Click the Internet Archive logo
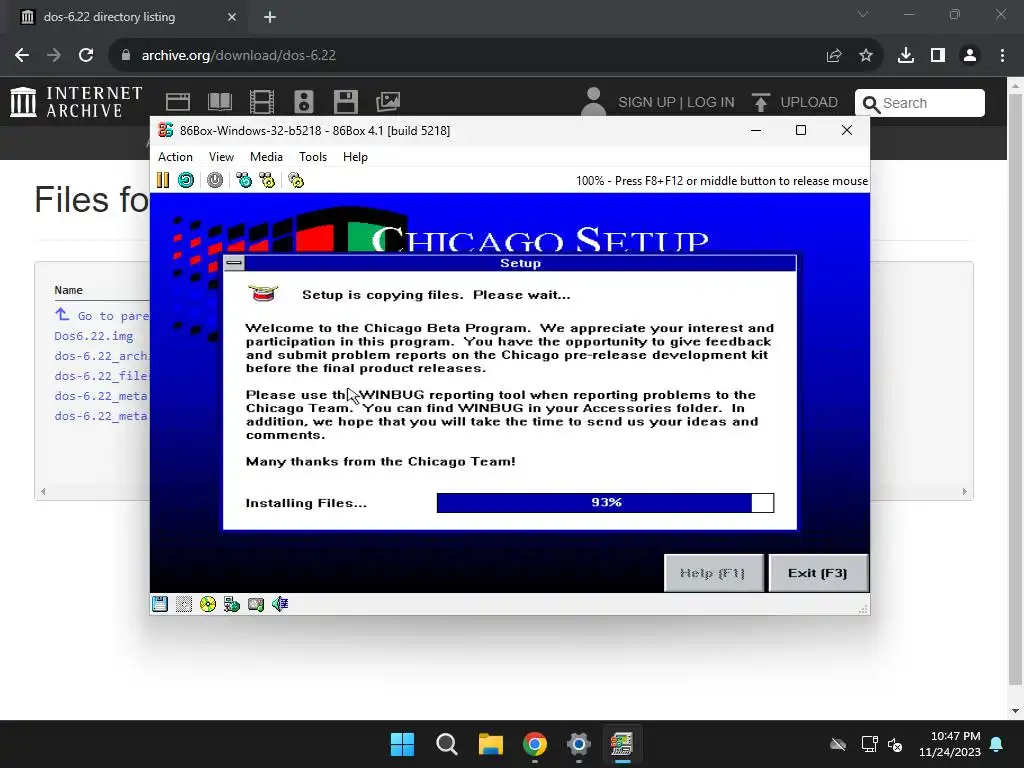The image size is (1024, 768). point(76,103)
